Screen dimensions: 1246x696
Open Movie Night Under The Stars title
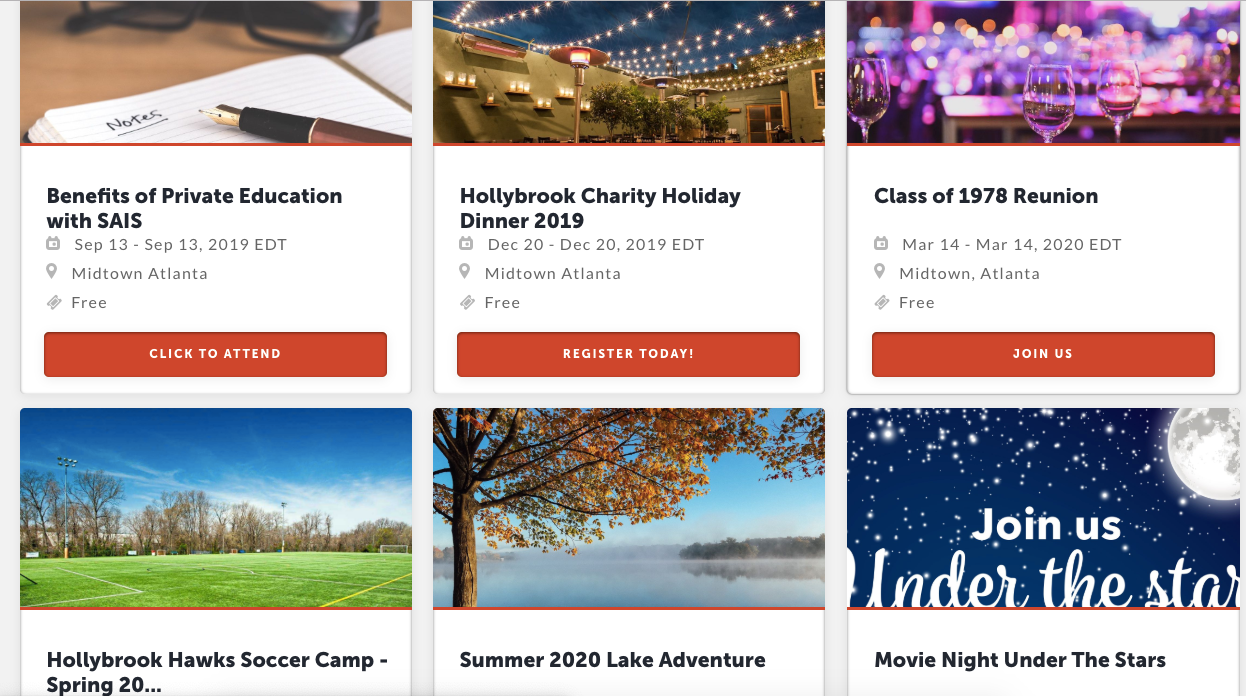[1020, 660]
